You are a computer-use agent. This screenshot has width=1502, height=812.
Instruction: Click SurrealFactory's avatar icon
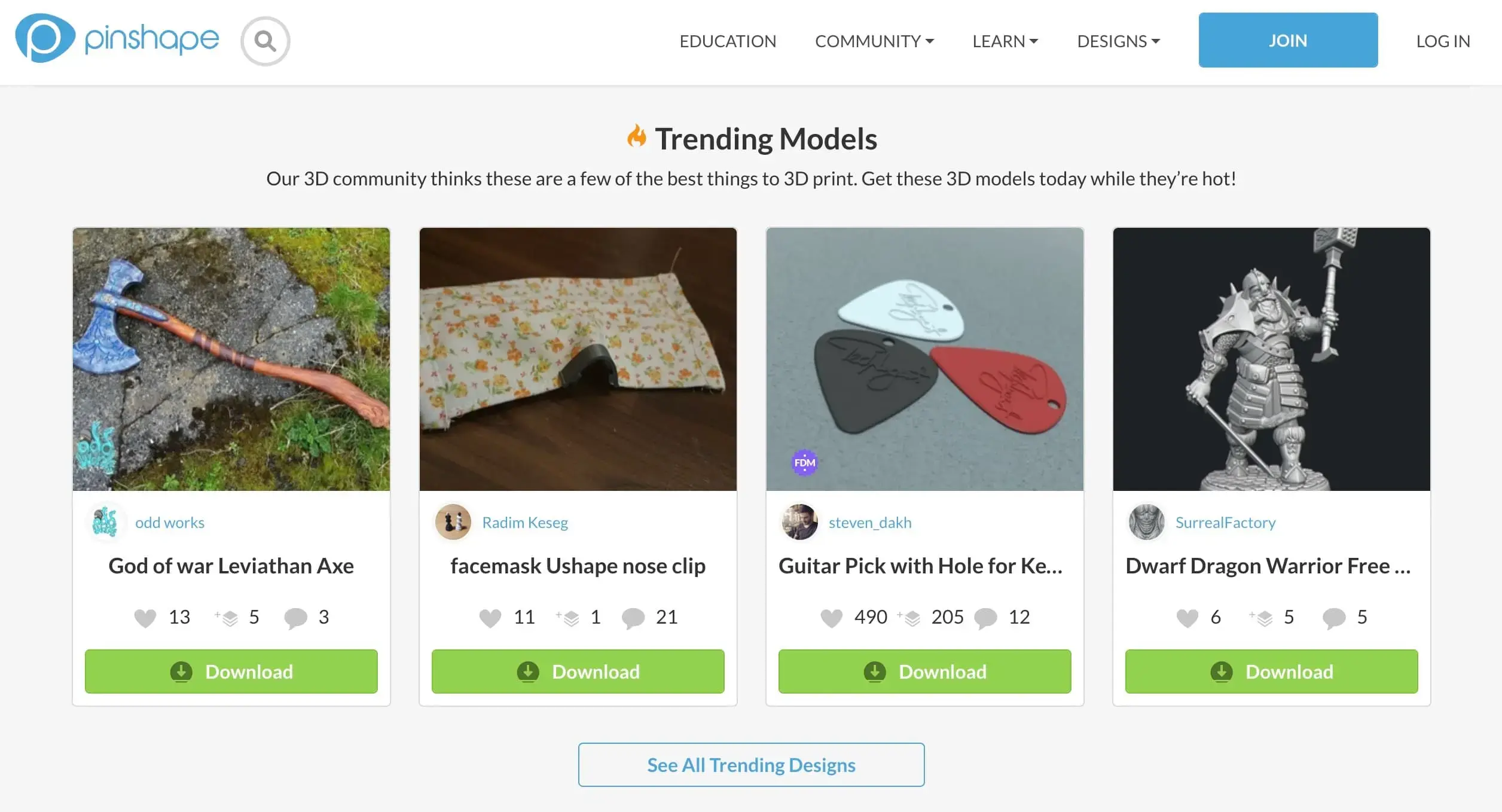1146,522
